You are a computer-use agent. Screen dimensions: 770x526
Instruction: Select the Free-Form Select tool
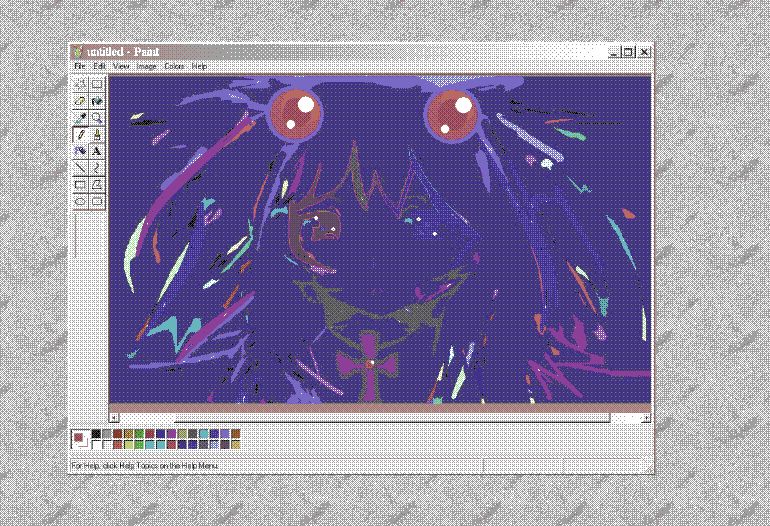click(x=80, y=84)
